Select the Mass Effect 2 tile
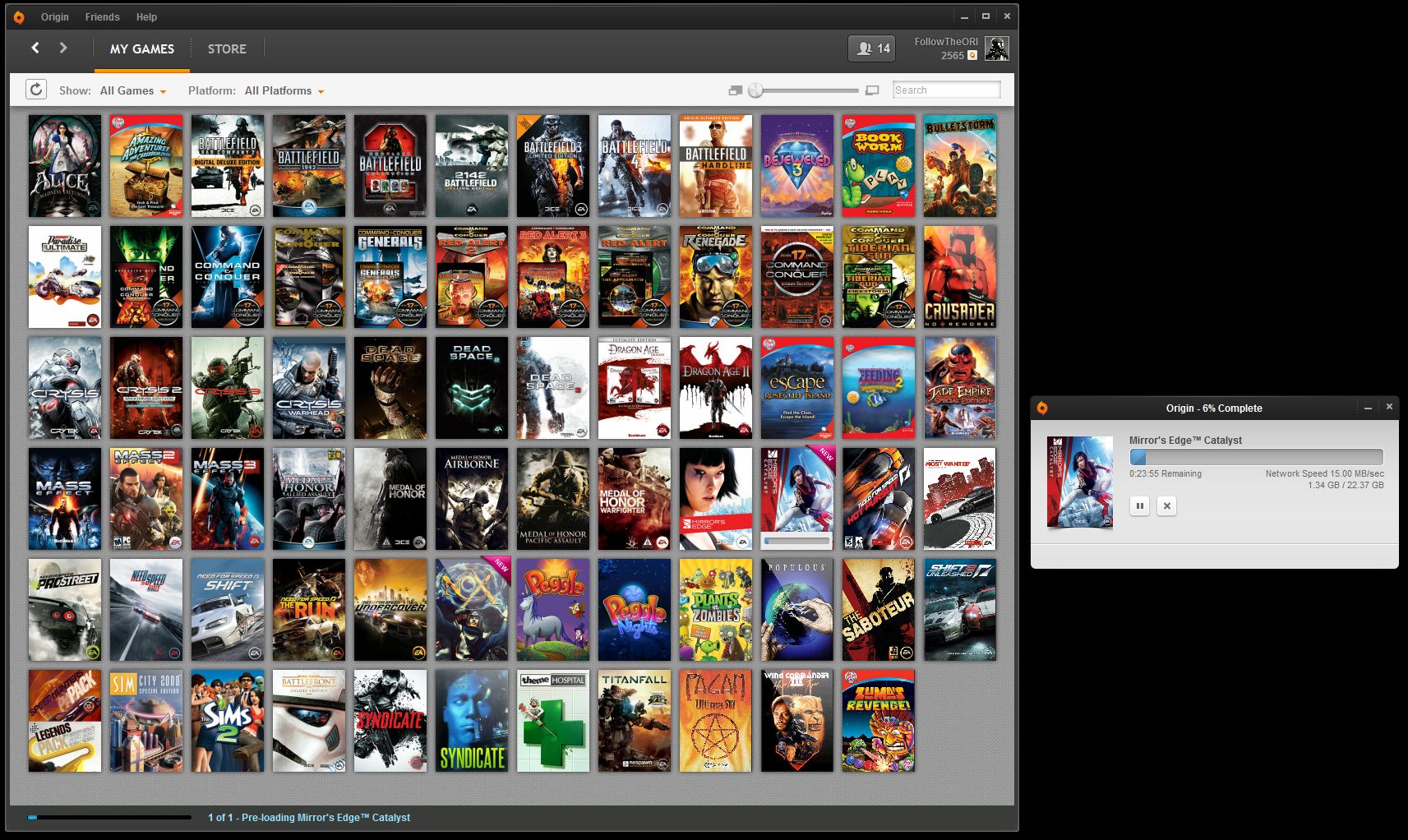The height and width of the screenshot is (840, 1408). tap(146, 499)
